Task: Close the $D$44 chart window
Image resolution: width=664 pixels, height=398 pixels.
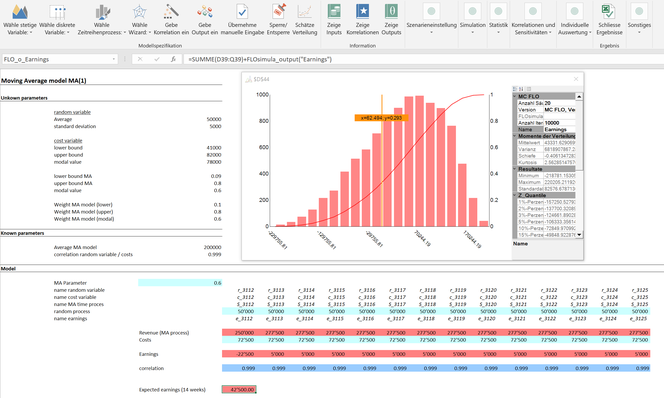Action: [575, 79]
